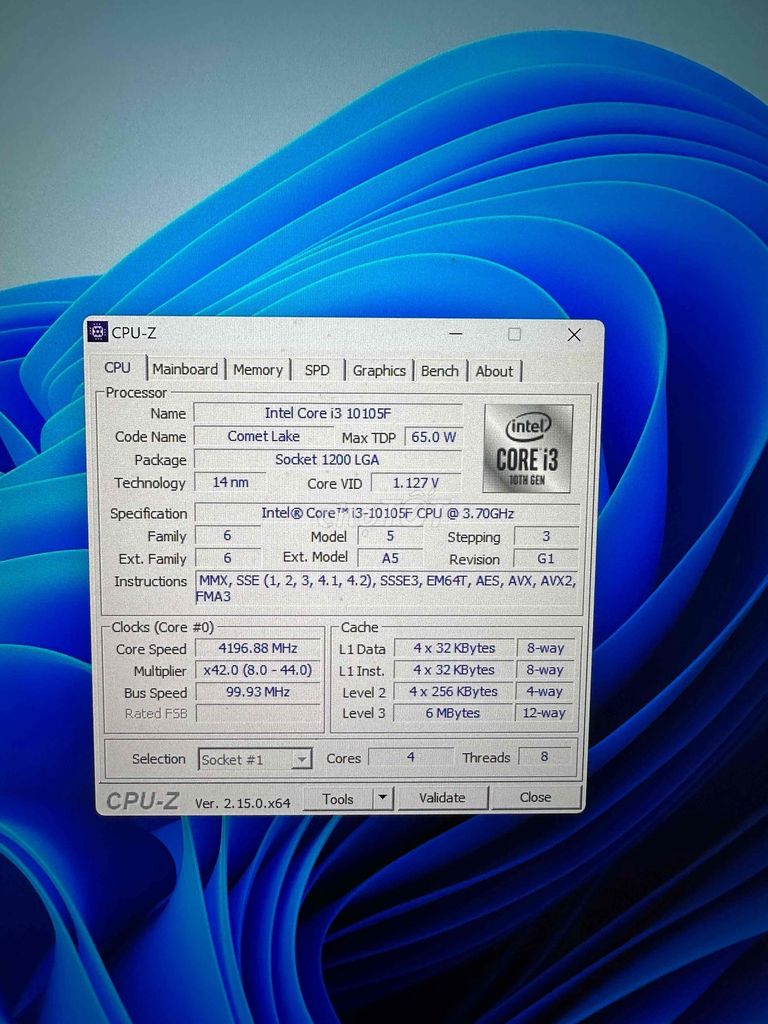Click the Core Speed value 4196.88 MHz

click(x=258, y=648)
